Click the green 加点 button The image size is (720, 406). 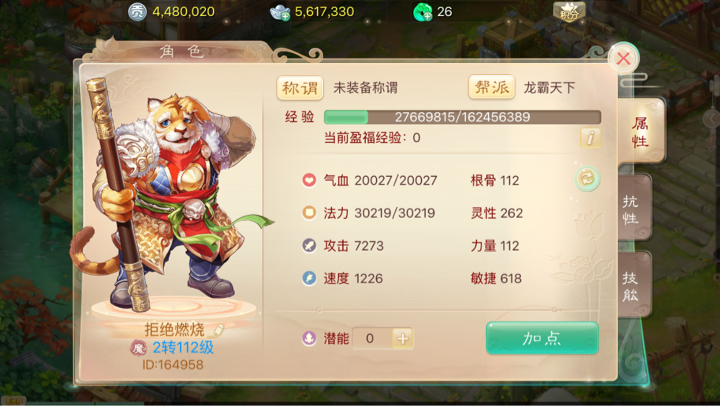542,338
